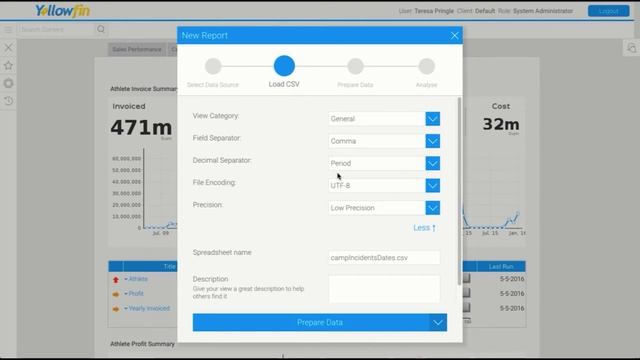Select the Analyse step circle
The height and width of the screenshot is (360, 640).
tap(427, 66)
